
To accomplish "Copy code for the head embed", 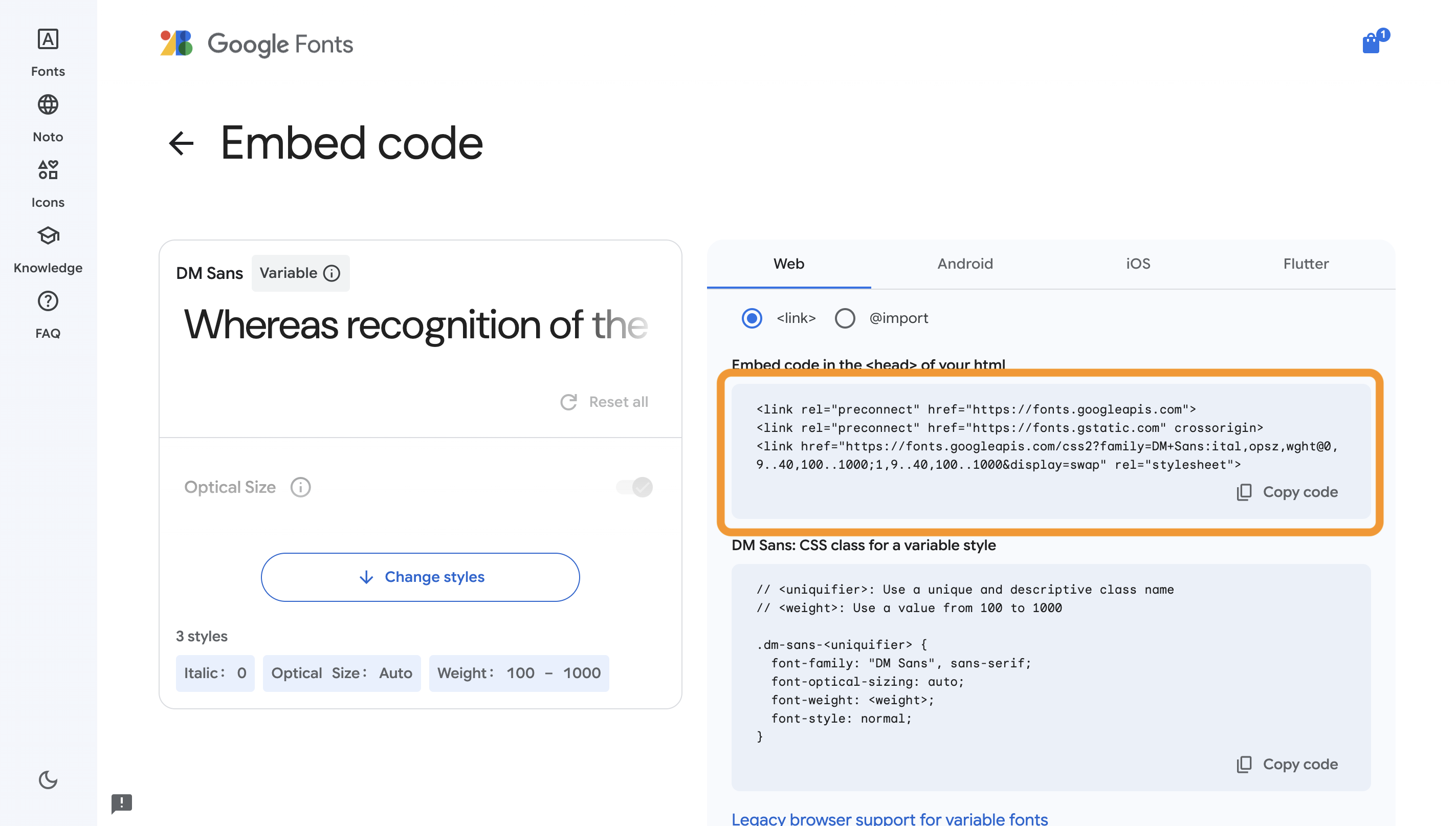I will [x=1287, y=492].
